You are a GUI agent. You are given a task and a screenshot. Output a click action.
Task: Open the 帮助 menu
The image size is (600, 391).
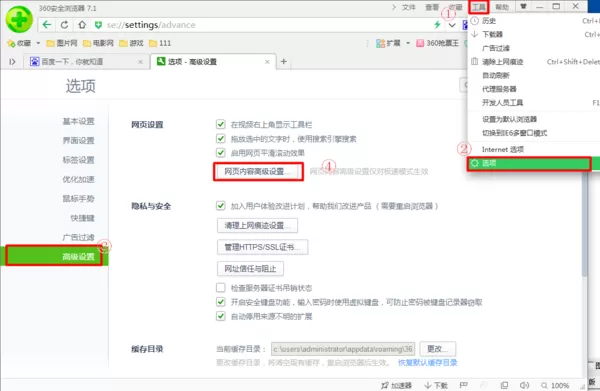(x=502, y=7)
